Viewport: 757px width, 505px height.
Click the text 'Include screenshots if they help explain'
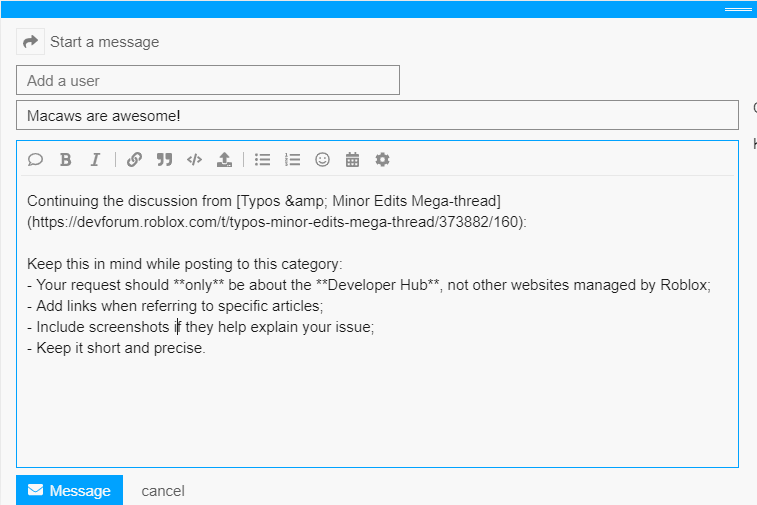coord(167,327)
